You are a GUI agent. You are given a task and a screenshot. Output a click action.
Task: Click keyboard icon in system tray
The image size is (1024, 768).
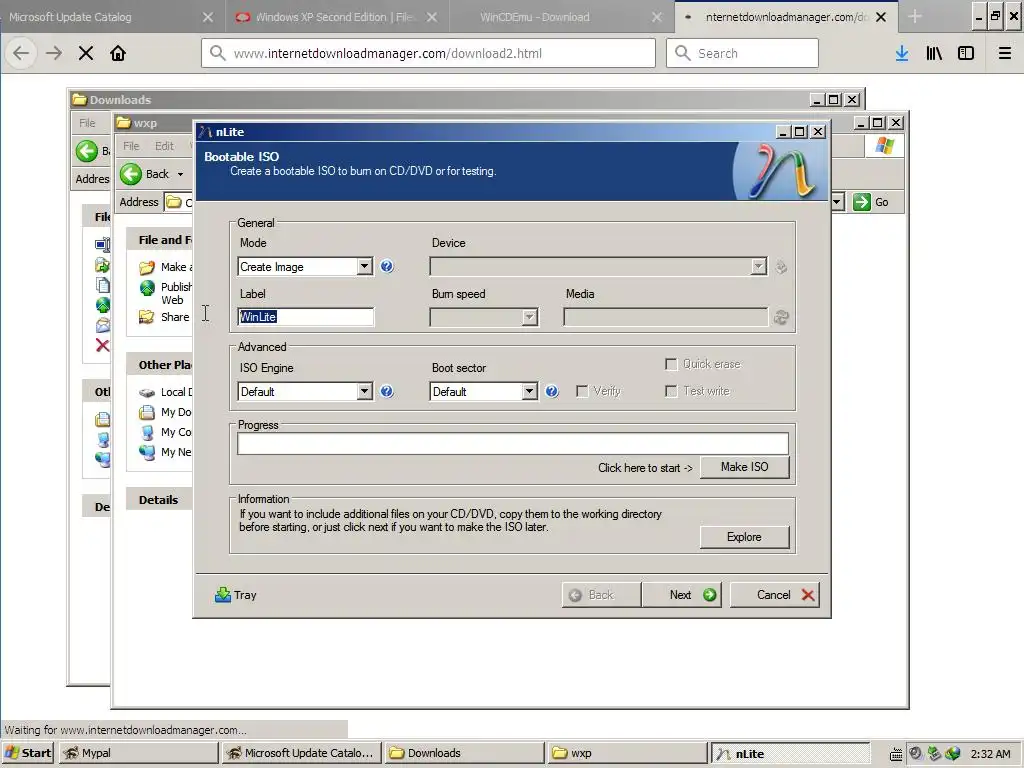point(896,754)
